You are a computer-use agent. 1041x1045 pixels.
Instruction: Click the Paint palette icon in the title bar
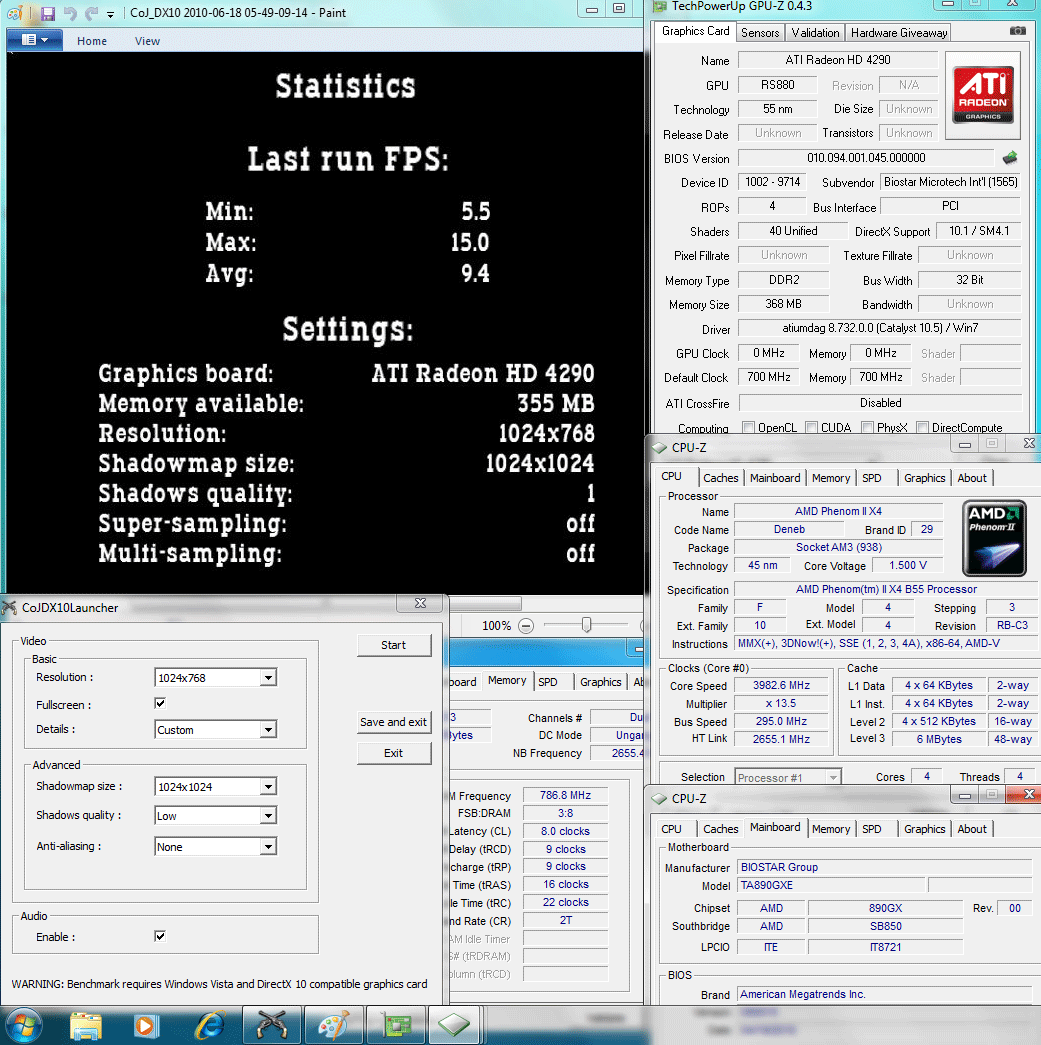(15, 13)
